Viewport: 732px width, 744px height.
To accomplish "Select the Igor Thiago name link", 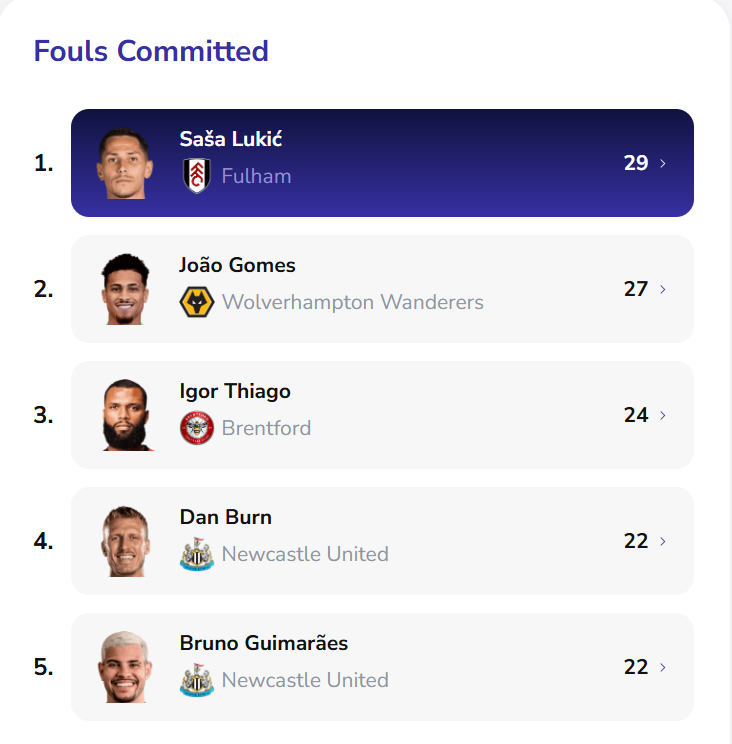I will (235, 391).
